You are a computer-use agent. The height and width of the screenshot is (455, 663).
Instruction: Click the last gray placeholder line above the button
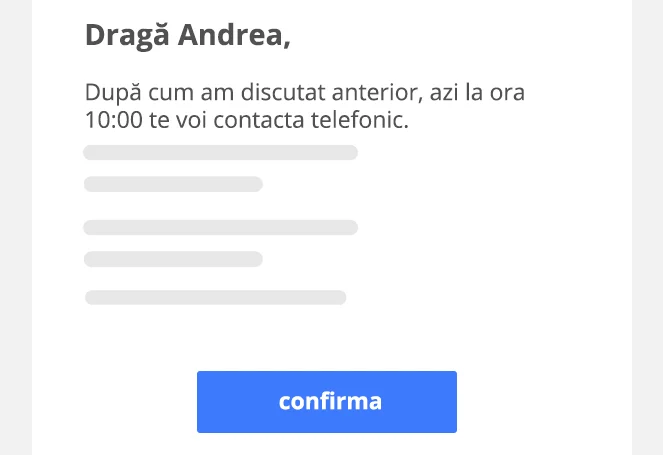coord(216,298)
